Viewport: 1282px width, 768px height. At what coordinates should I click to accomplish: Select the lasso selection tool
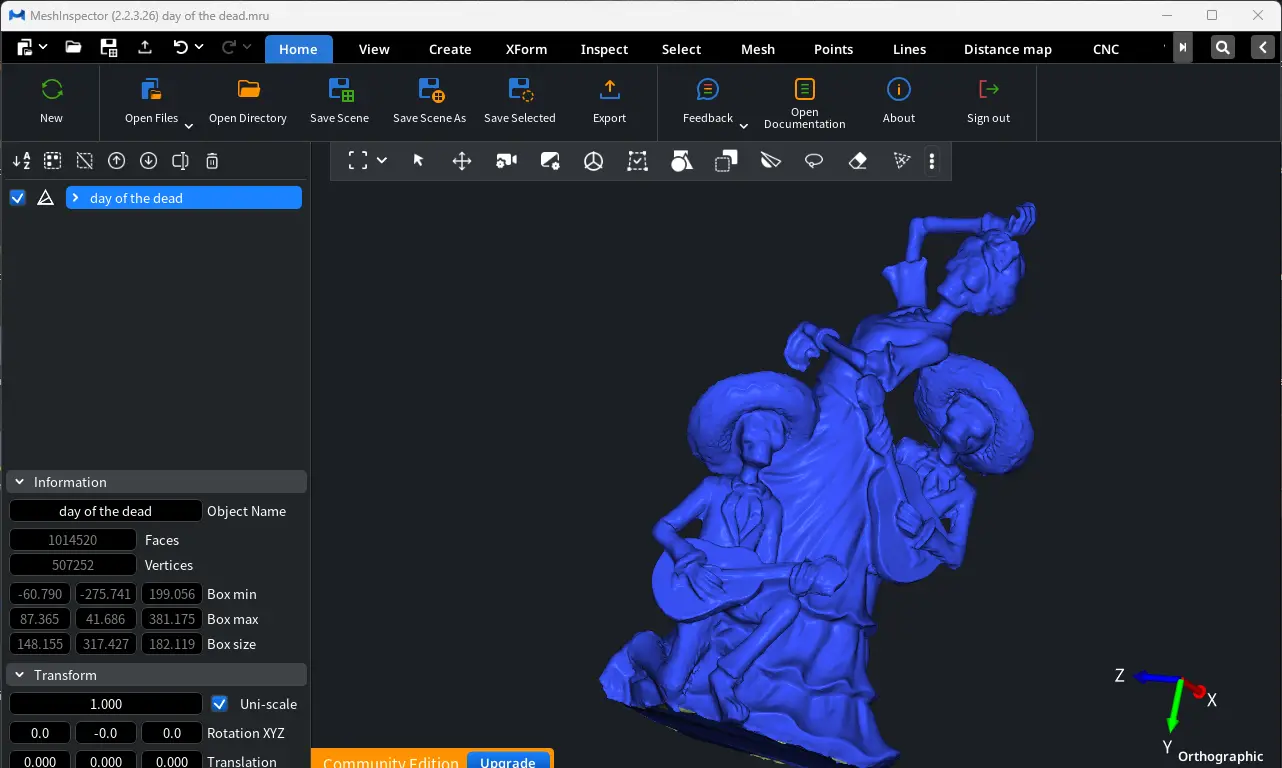coord(814,161)
